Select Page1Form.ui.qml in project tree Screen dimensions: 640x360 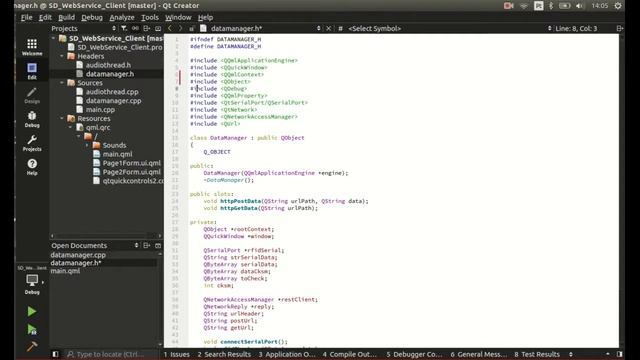click(x=131, y=163)
